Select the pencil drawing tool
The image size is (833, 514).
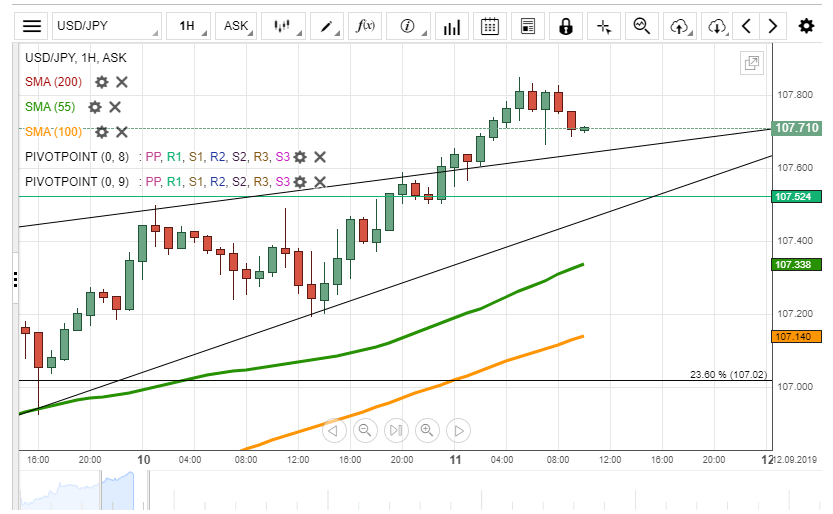point(327,26)
